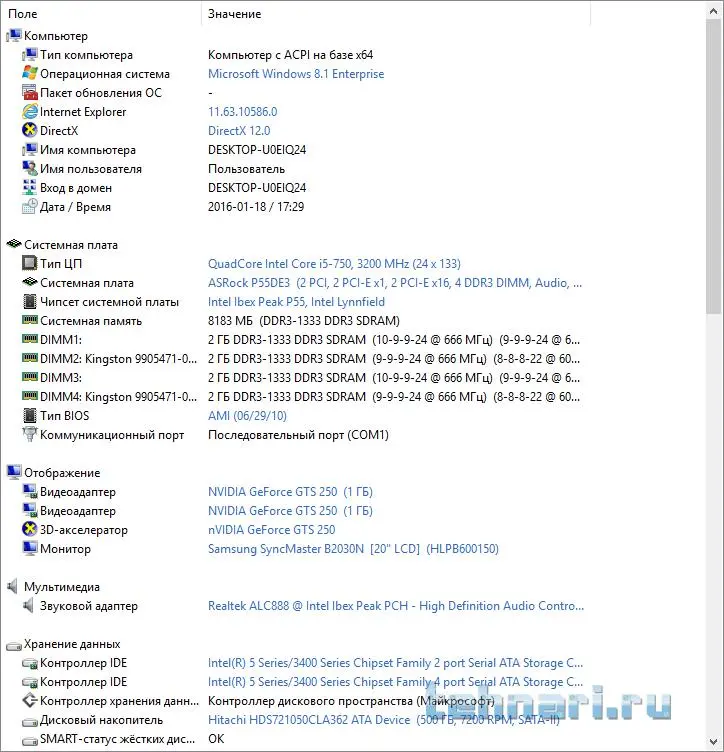Click the Дата / Время calendar icon
Viewport: 724px width, 752px height.
(29, 207)
